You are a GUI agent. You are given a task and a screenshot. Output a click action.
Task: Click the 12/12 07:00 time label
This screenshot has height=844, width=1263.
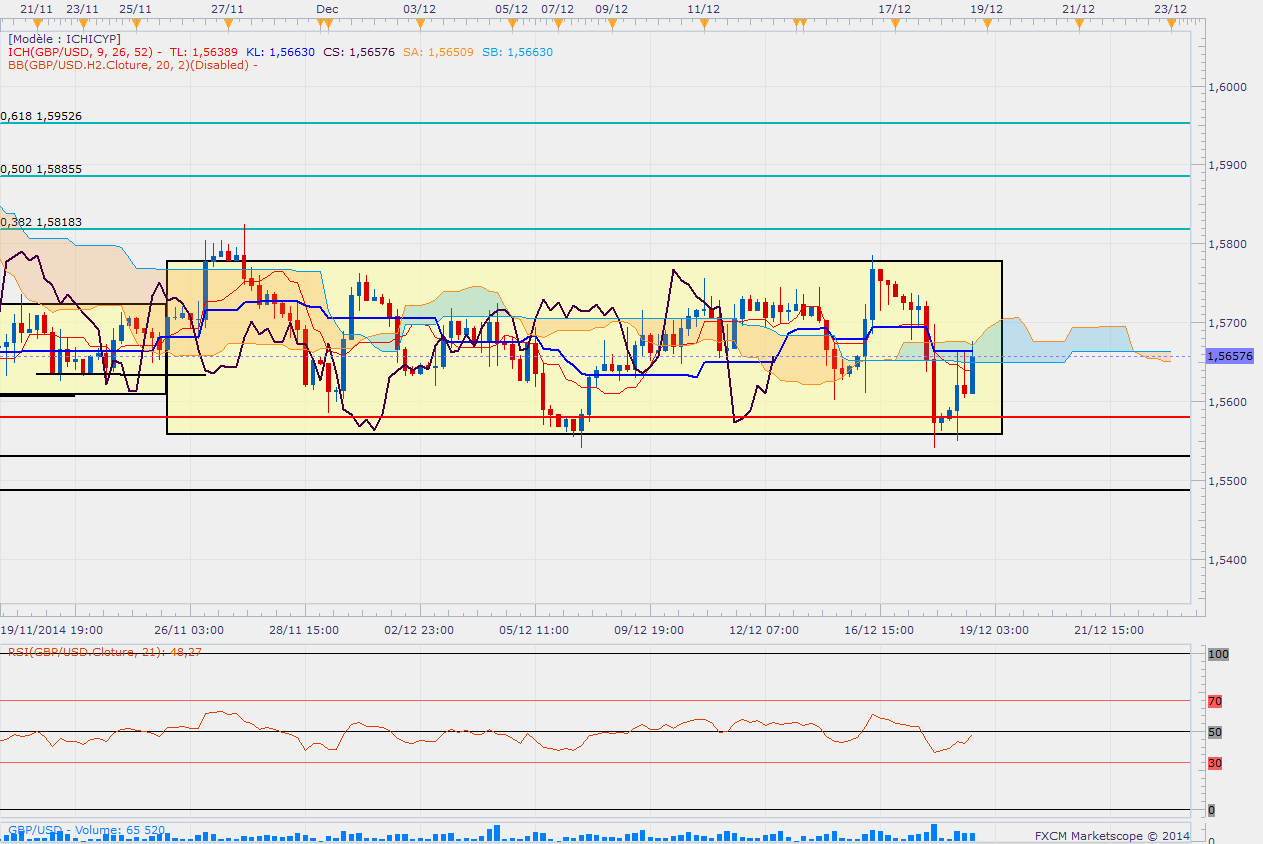765,630
